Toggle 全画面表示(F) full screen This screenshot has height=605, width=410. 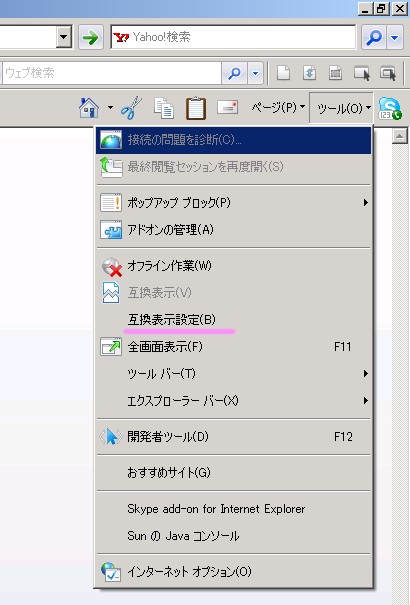tap(233, 346)
